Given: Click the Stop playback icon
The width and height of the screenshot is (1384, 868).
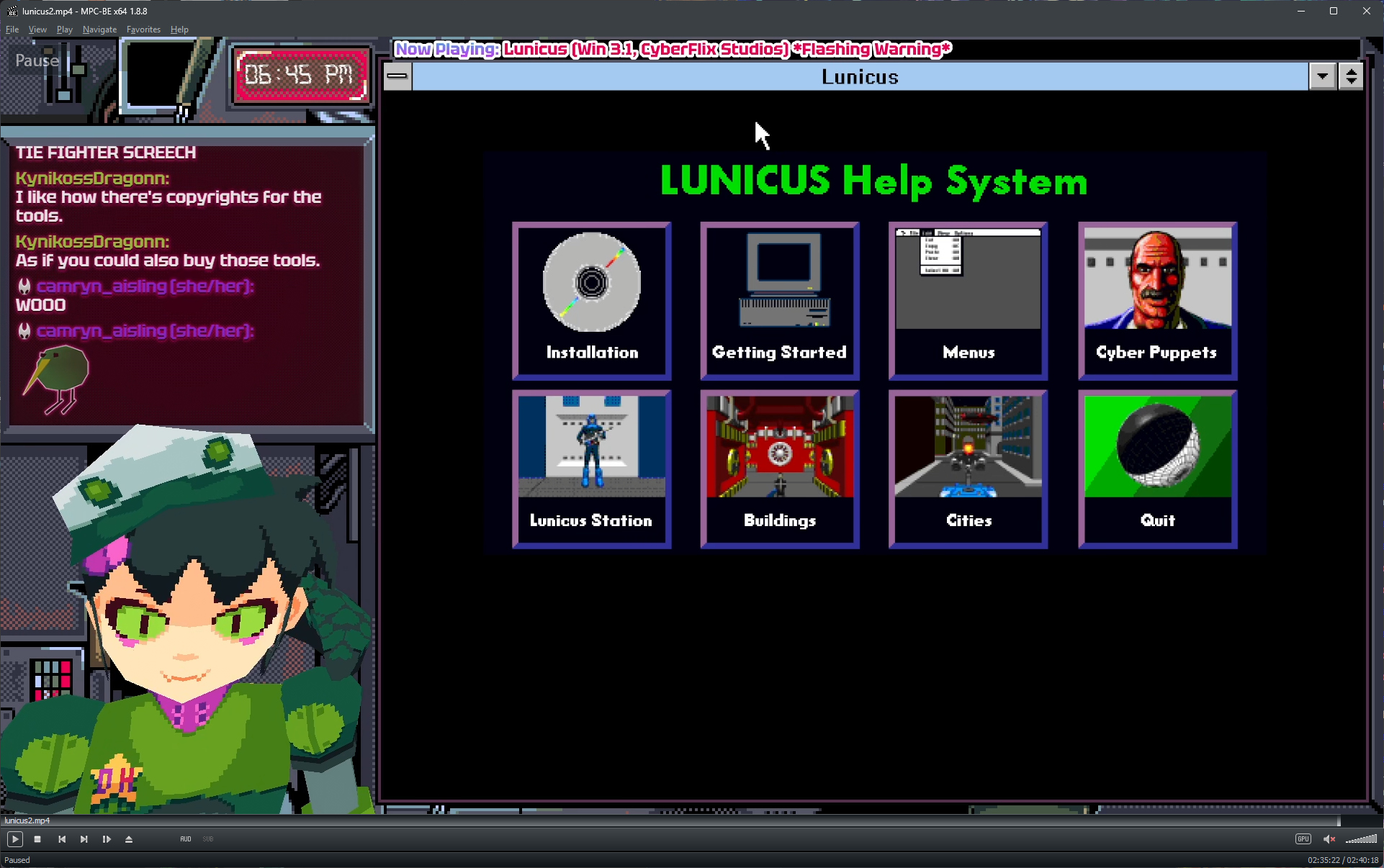Looking at the screenshot, I should coord(37,839).
